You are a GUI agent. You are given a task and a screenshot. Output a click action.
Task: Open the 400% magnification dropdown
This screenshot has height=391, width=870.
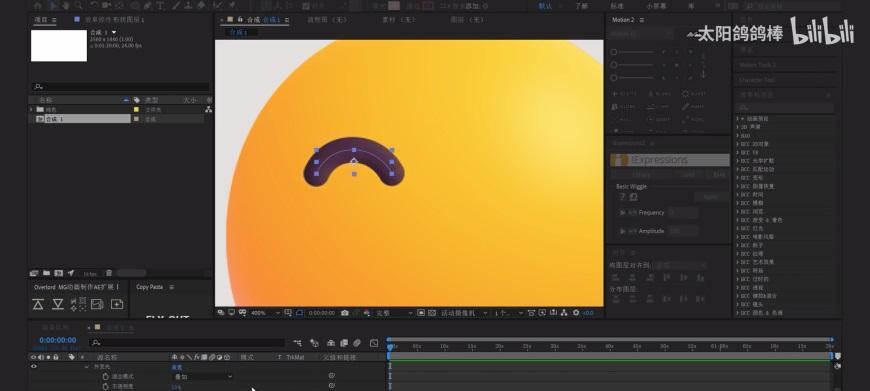pyautogui.click(x=265, y=313)
